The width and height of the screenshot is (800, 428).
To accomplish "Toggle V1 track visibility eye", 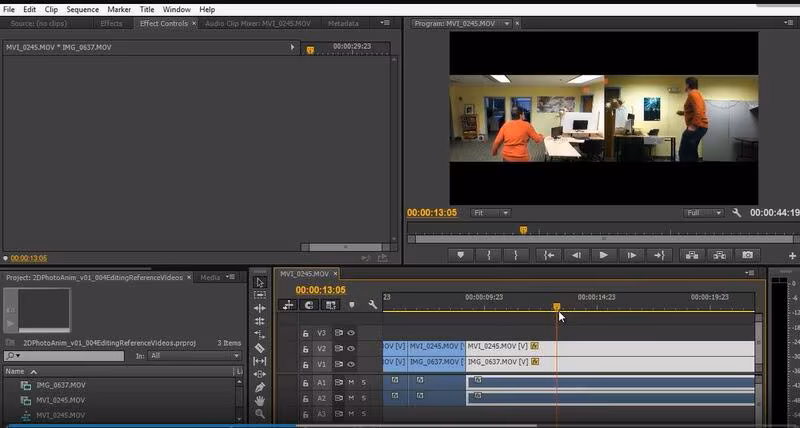I will pos(351,364).
